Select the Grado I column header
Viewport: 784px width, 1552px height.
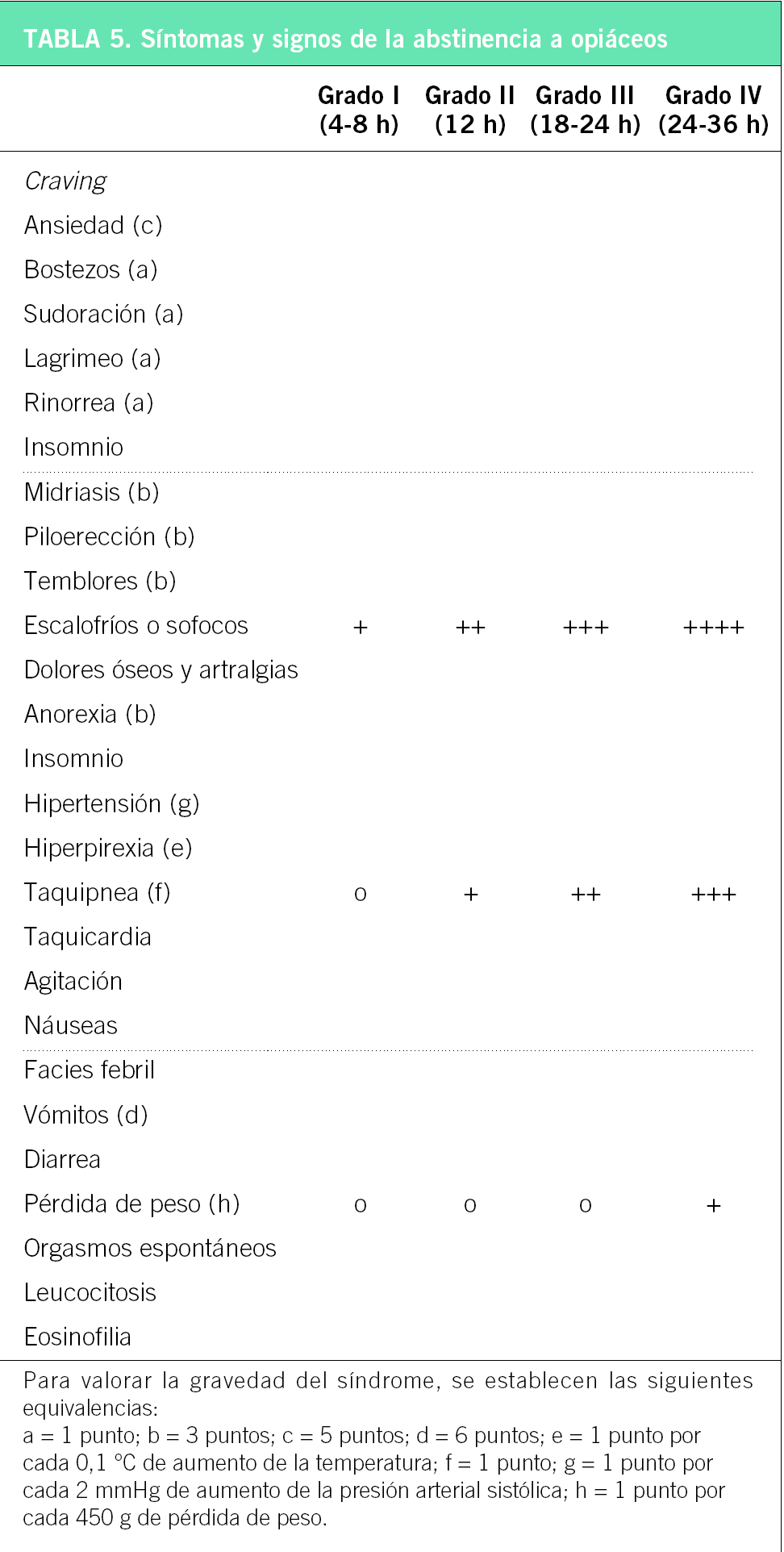(359, 110)
